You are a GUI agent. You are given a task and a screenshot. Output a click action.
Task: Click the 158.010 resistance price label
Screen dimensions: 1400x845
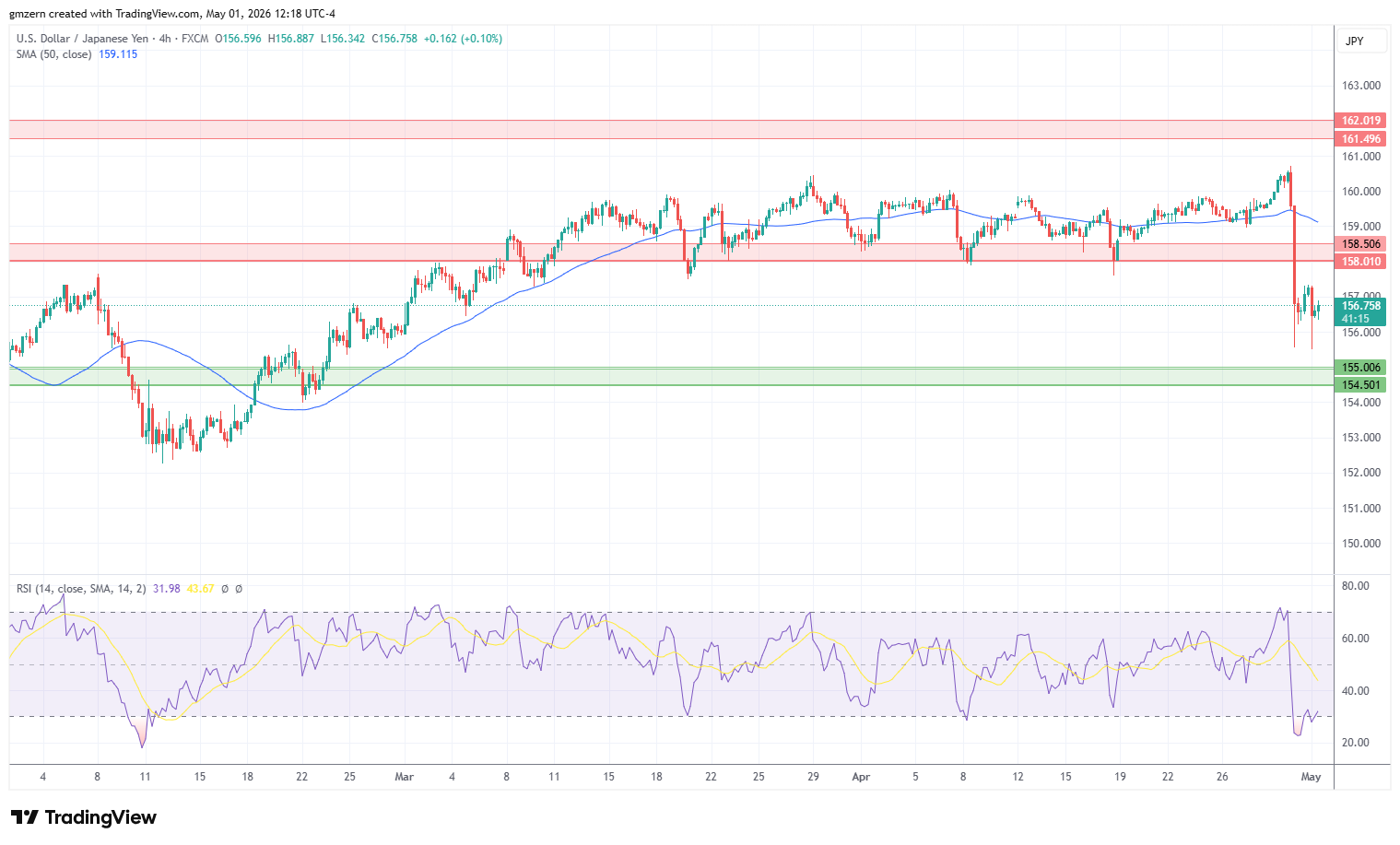click(x=1360, y=262)
